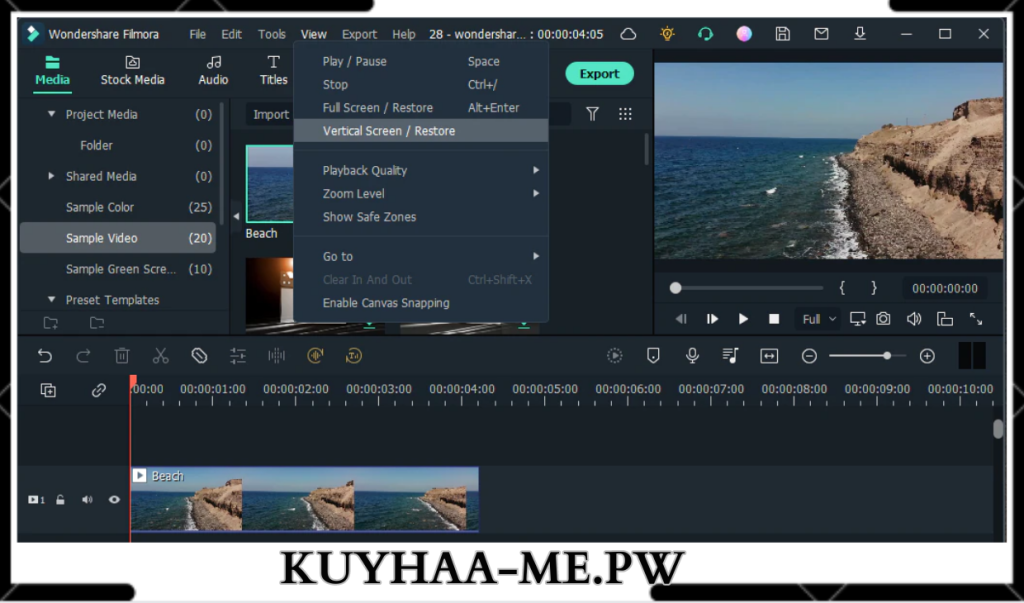This screenshot has height=603, width=1024.
Task: Take a snapshot with camera icon
Action: point(883,319)
